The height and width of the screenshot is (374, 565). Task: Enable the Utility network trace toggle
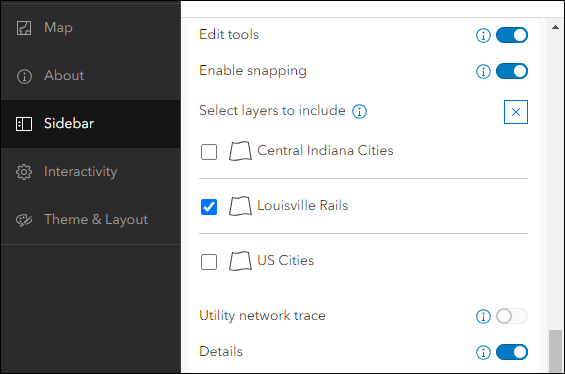coord(512,316)
